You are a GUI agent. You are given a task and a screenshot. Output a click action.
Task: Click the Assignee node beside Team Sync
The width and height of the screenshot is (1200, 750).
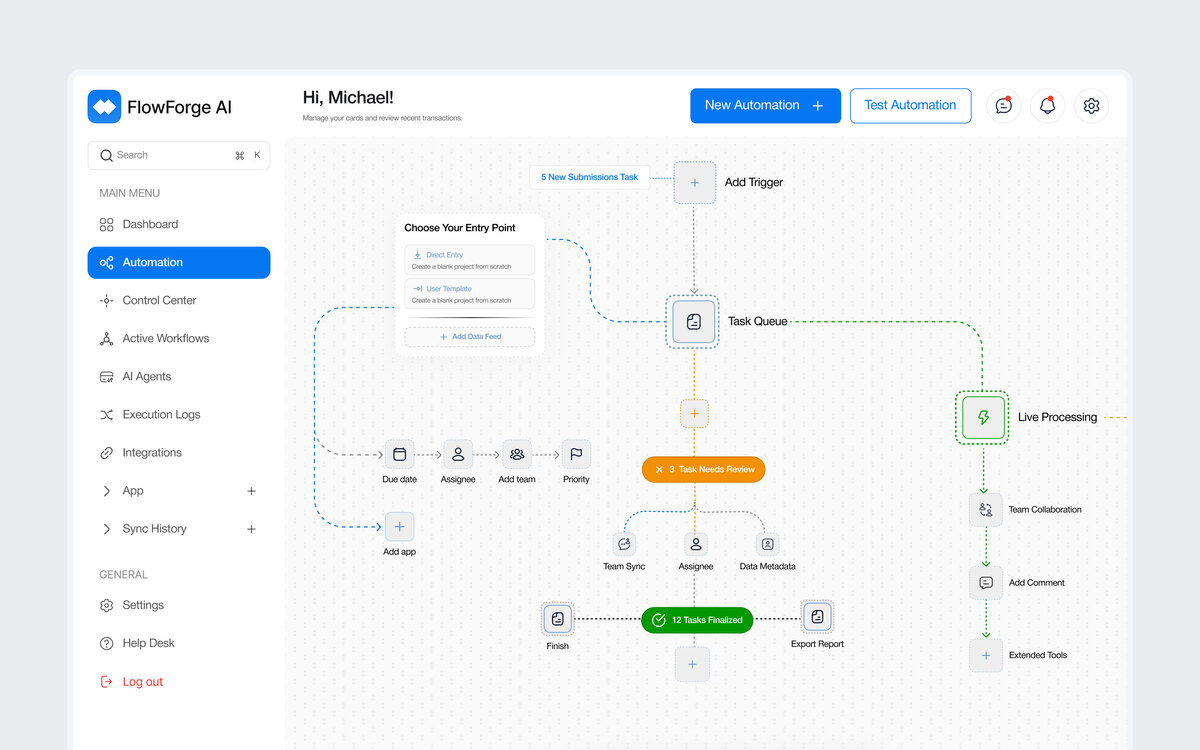tap(696, 544)
